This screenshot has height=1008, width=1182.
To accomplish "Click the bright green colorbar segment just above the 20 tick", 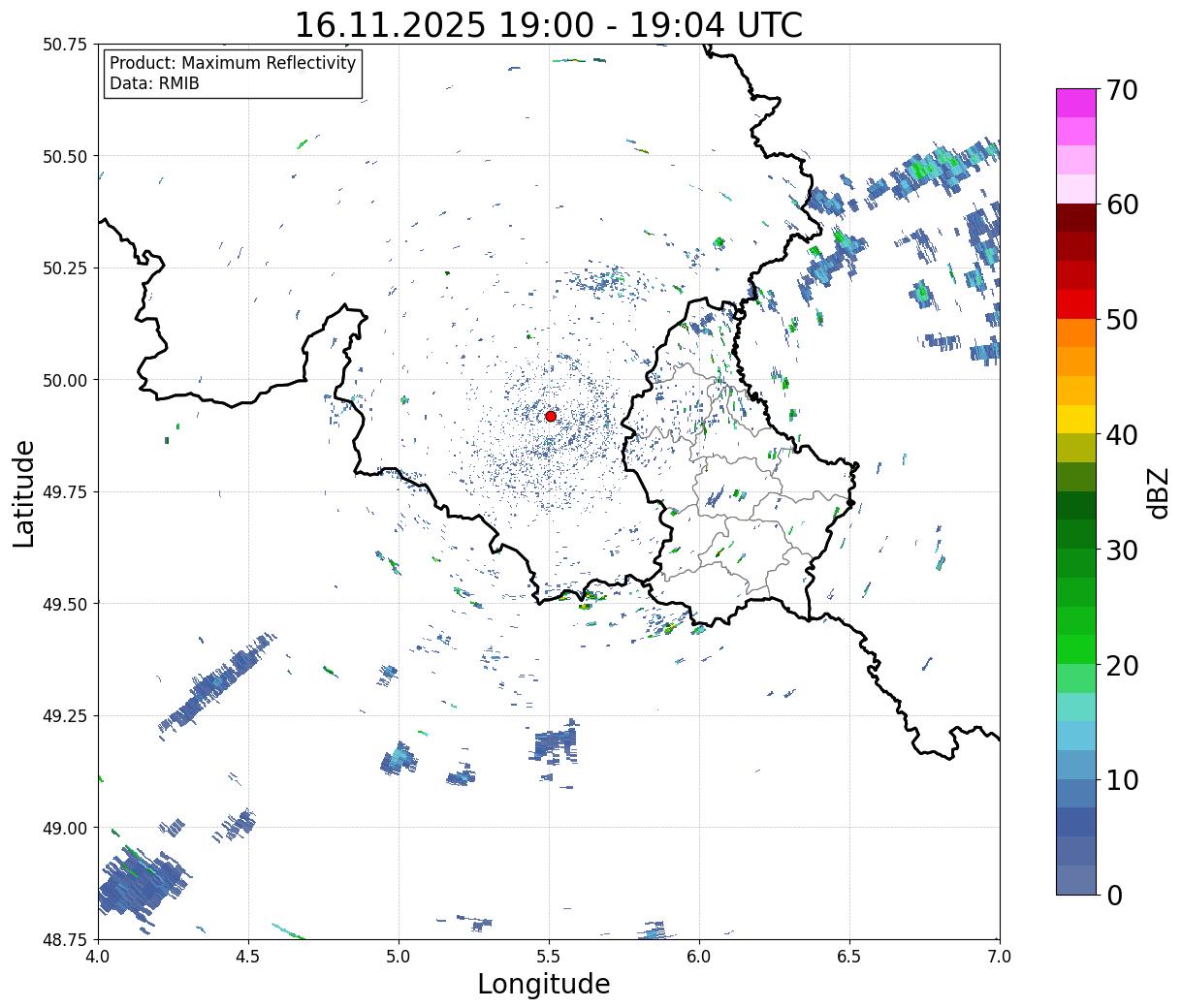I will [1076, 649].
